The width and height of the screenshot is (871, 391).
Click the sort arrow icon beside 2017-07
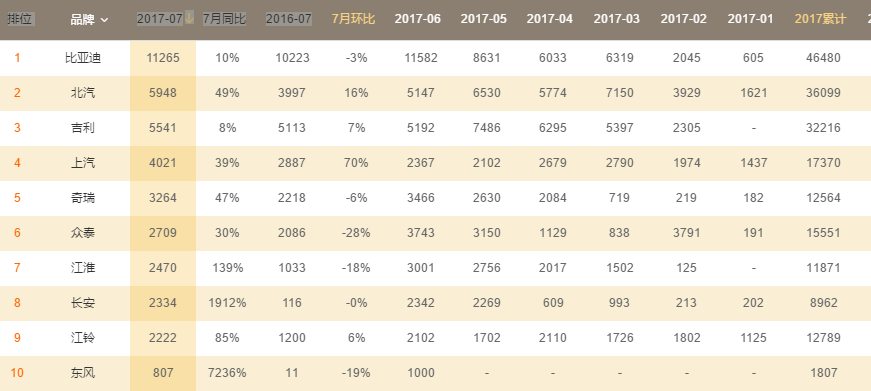coord(189,18)
